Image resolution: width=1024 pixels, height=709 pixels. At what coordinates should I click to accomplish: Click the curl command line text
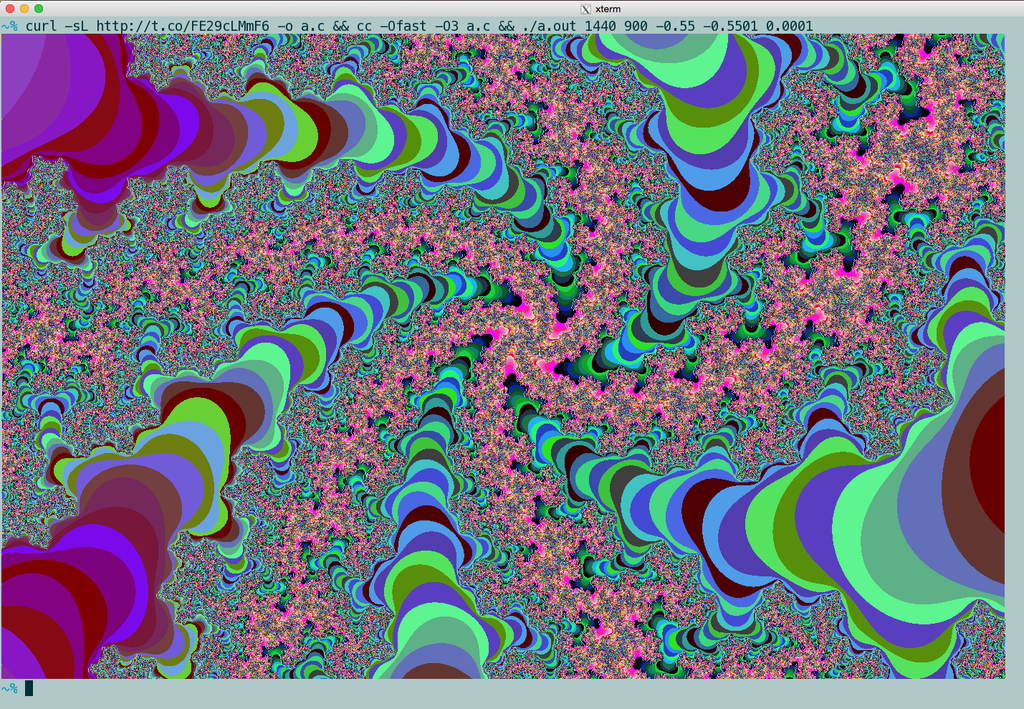[419, 26]
